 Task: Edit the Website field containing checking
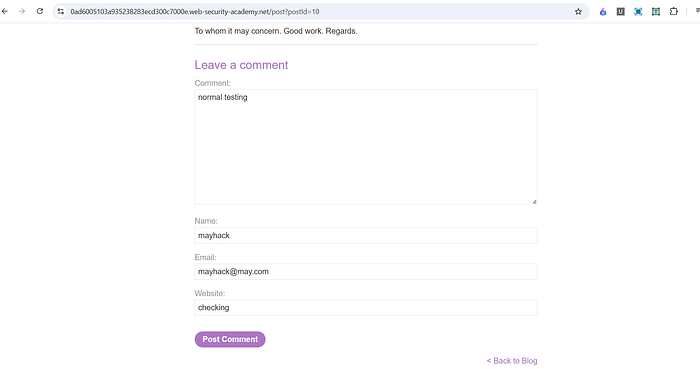(x=366, y=307)
